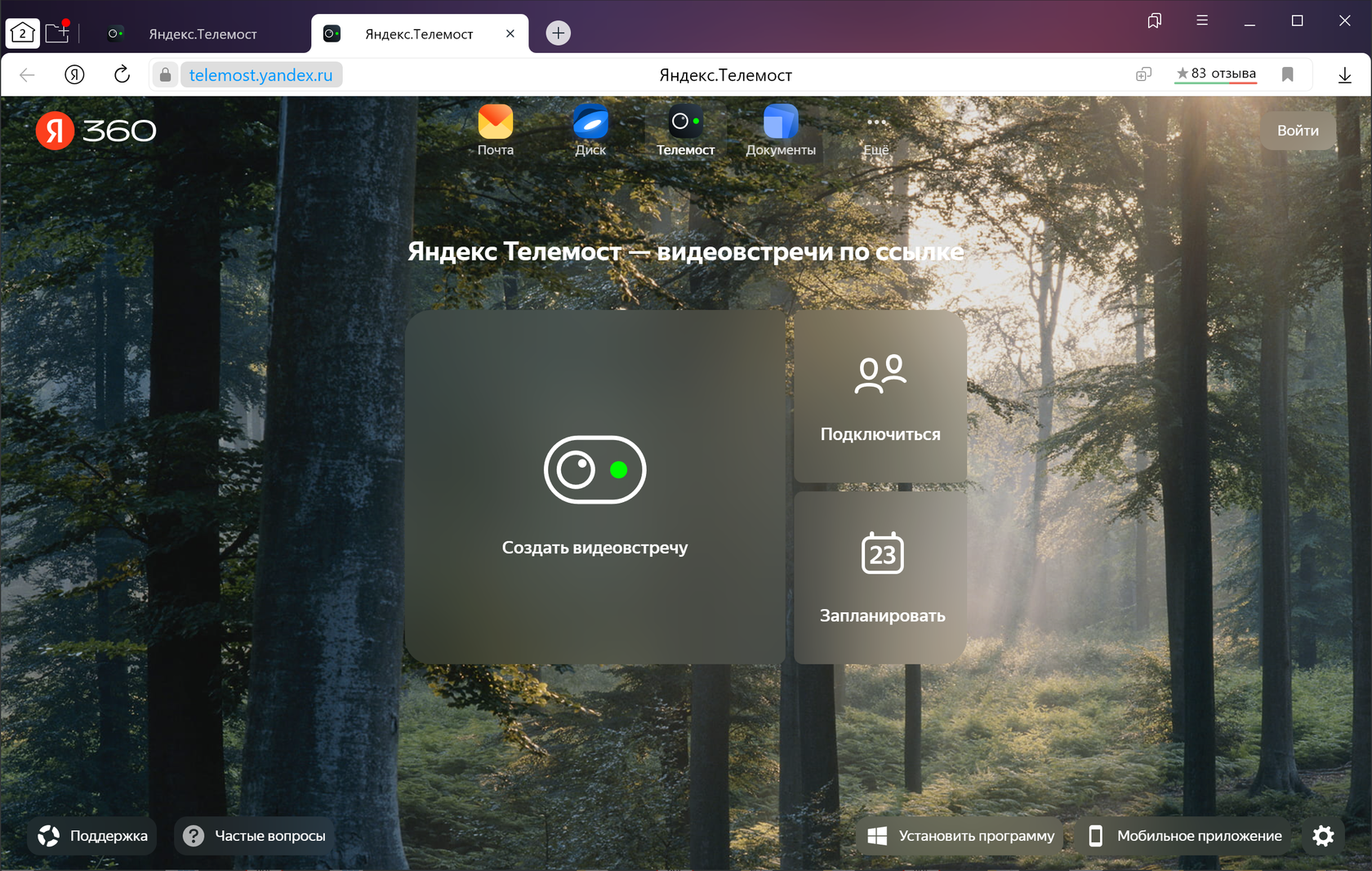
Task: Select the telemost.yandex.ru address field
Action: click(x=261, y=75)
